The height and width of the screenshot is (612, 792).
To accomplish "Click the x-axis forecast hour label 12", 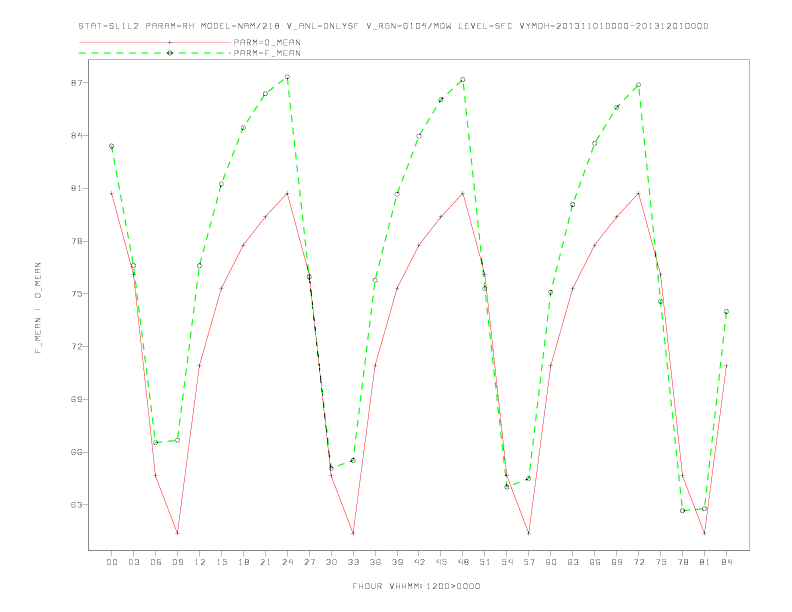I will (200, 562).
